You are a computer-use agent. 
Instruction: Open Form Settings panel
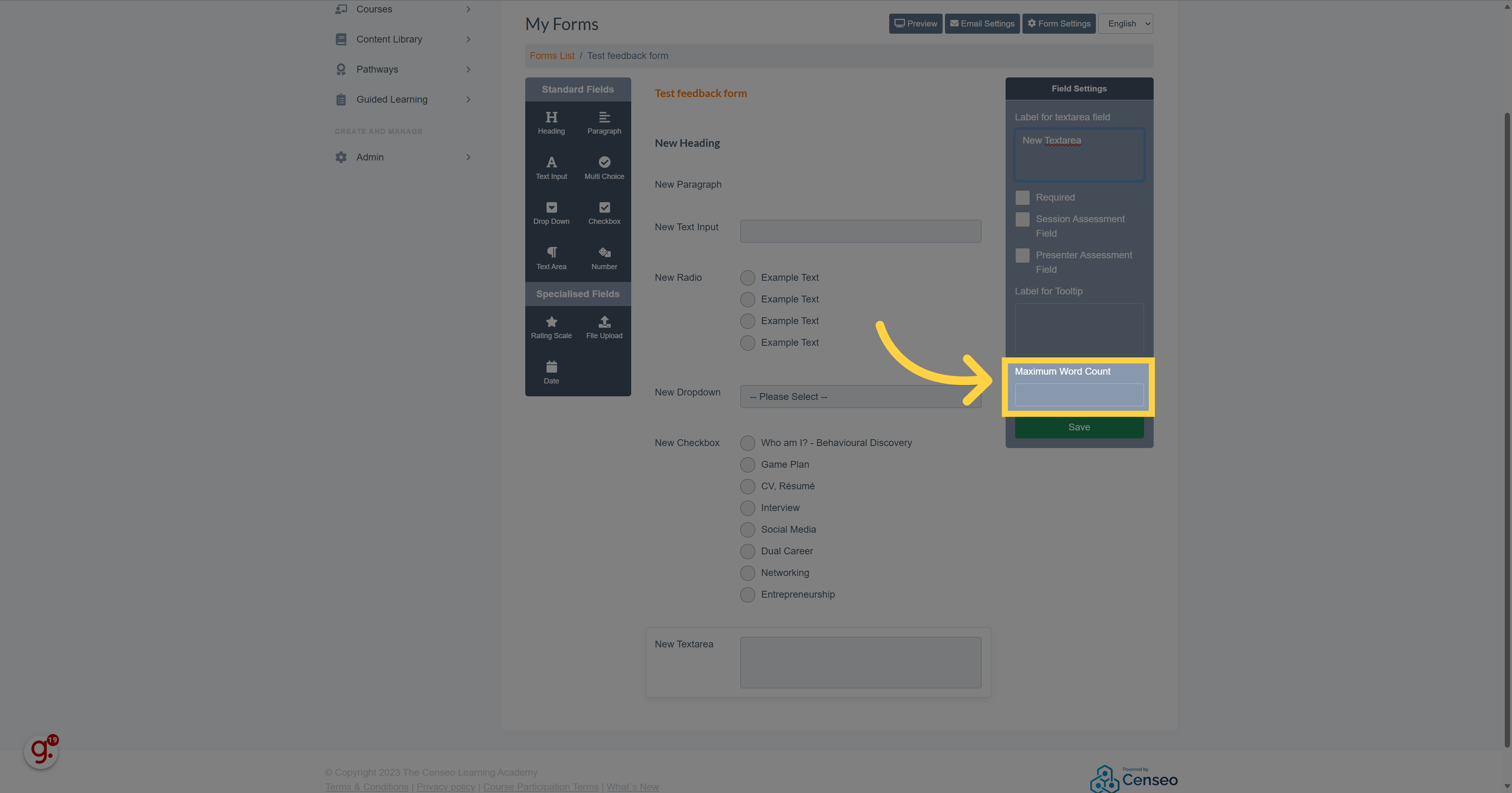1059,23
